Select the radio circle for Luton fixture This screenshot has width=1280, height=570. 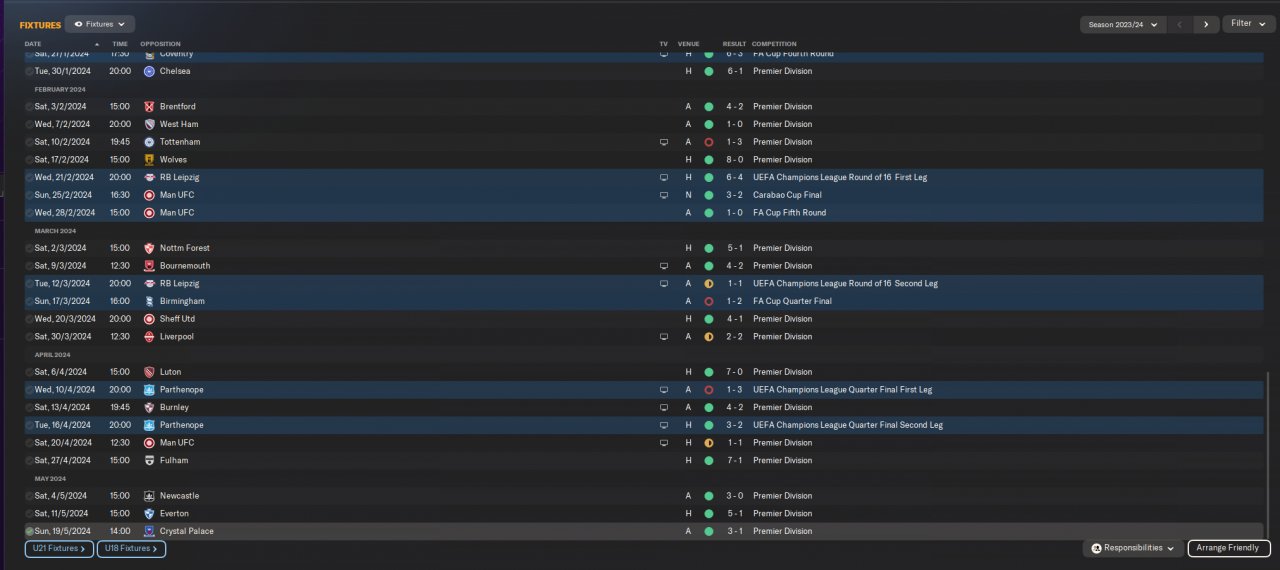coord(29,372)
